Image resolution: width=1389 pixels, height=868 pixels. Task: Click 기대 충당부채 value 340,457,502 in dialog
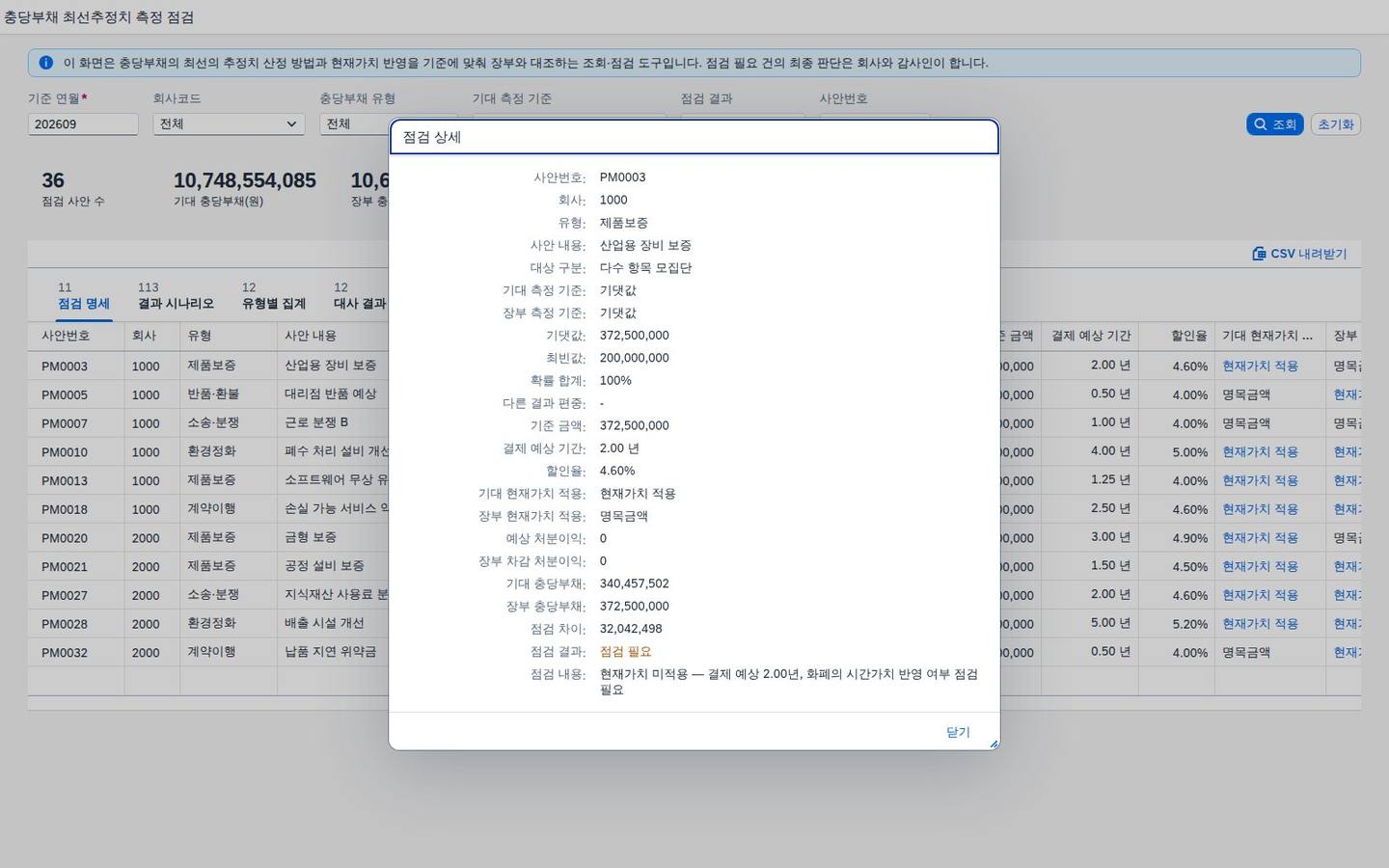tap(635, 583)
